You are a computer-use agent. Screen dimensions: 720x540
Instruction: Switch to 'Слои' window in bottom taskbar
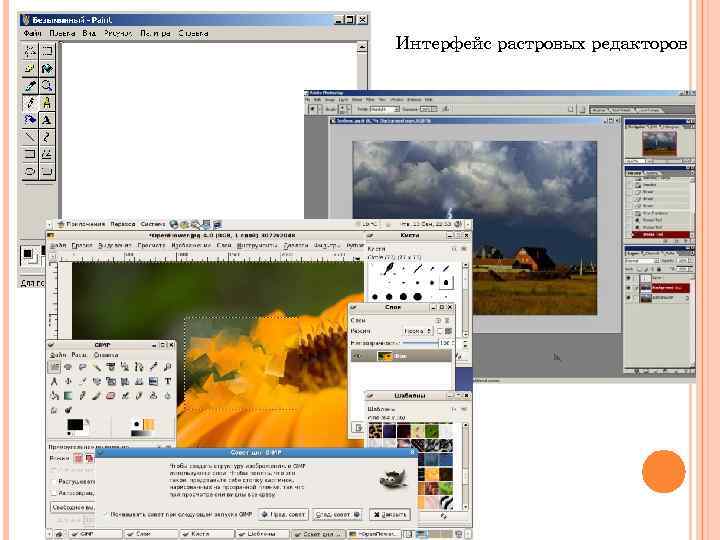(150, 534)
